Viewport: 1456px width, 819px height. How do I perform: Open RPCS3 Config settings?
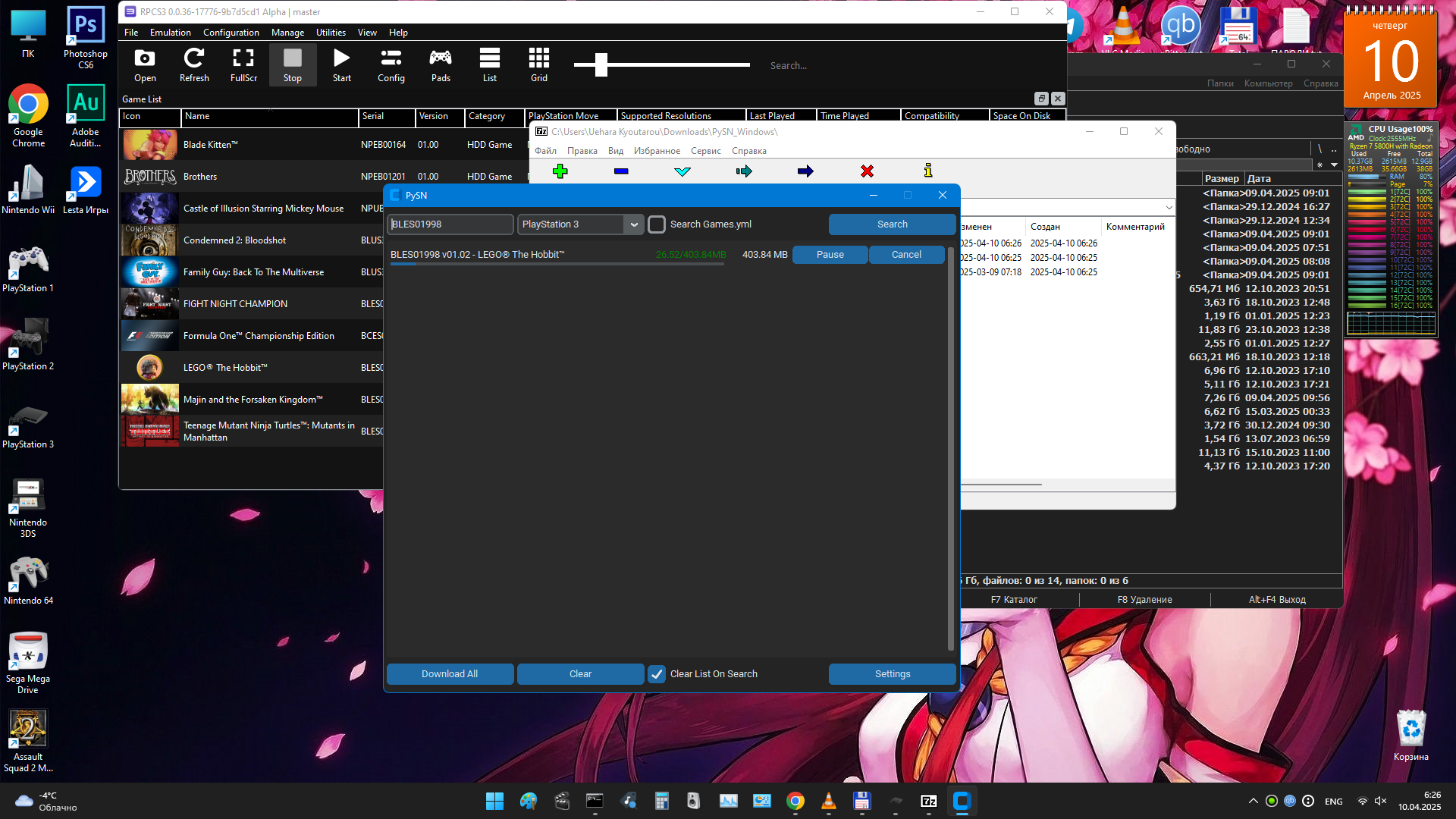click(391, 65)
